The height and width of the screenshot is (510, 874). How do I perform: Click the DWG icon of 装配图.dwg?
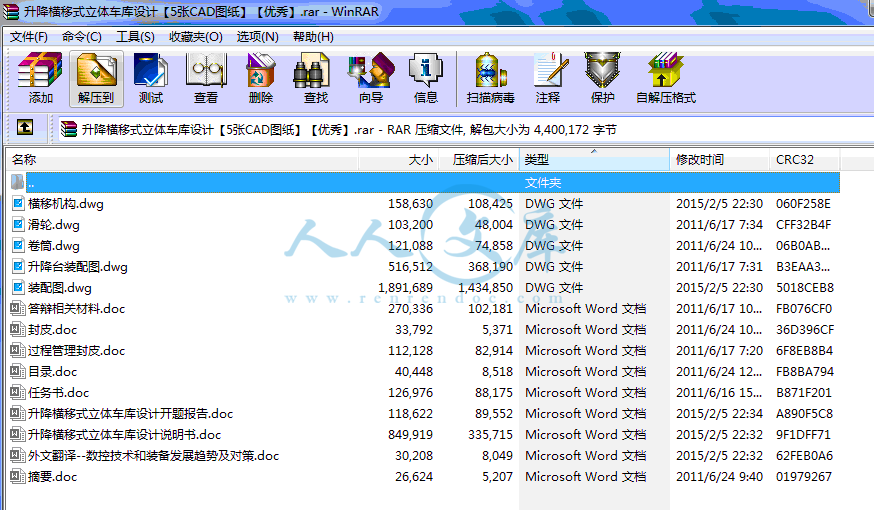(x=18, y=288)
